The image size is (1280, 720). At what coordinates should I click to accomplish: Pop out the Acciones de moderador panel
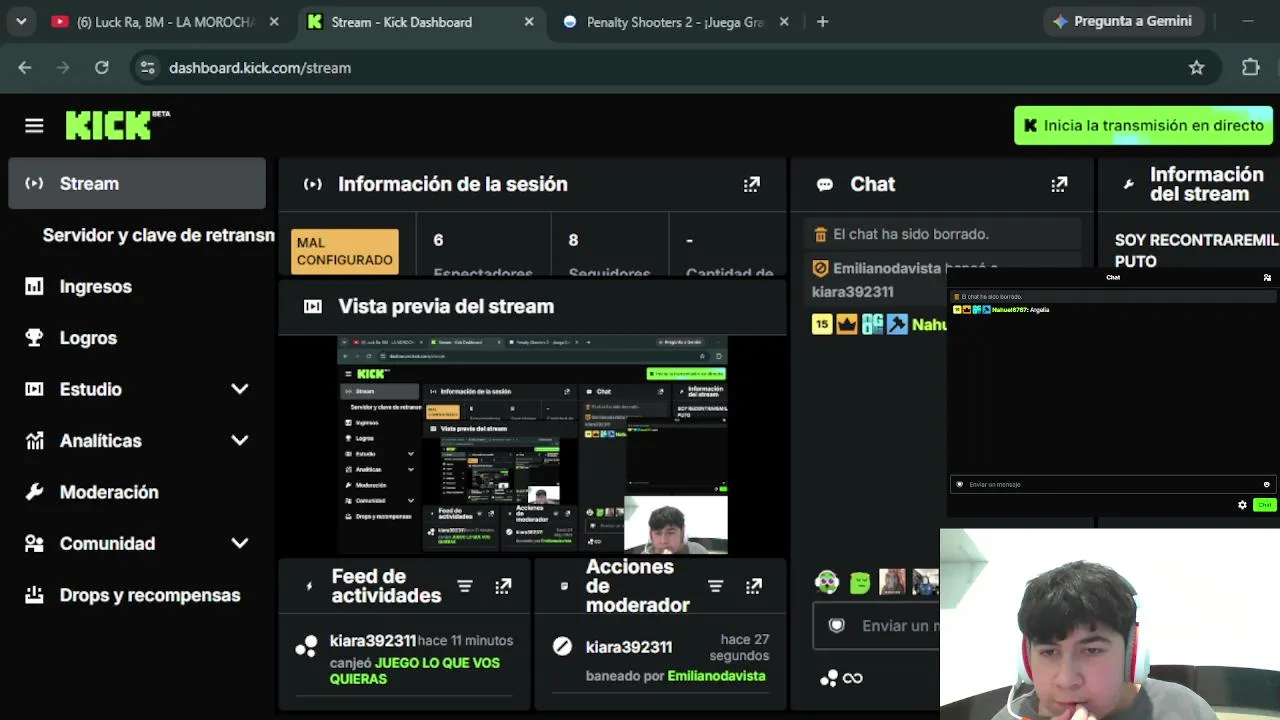(754, 586)
